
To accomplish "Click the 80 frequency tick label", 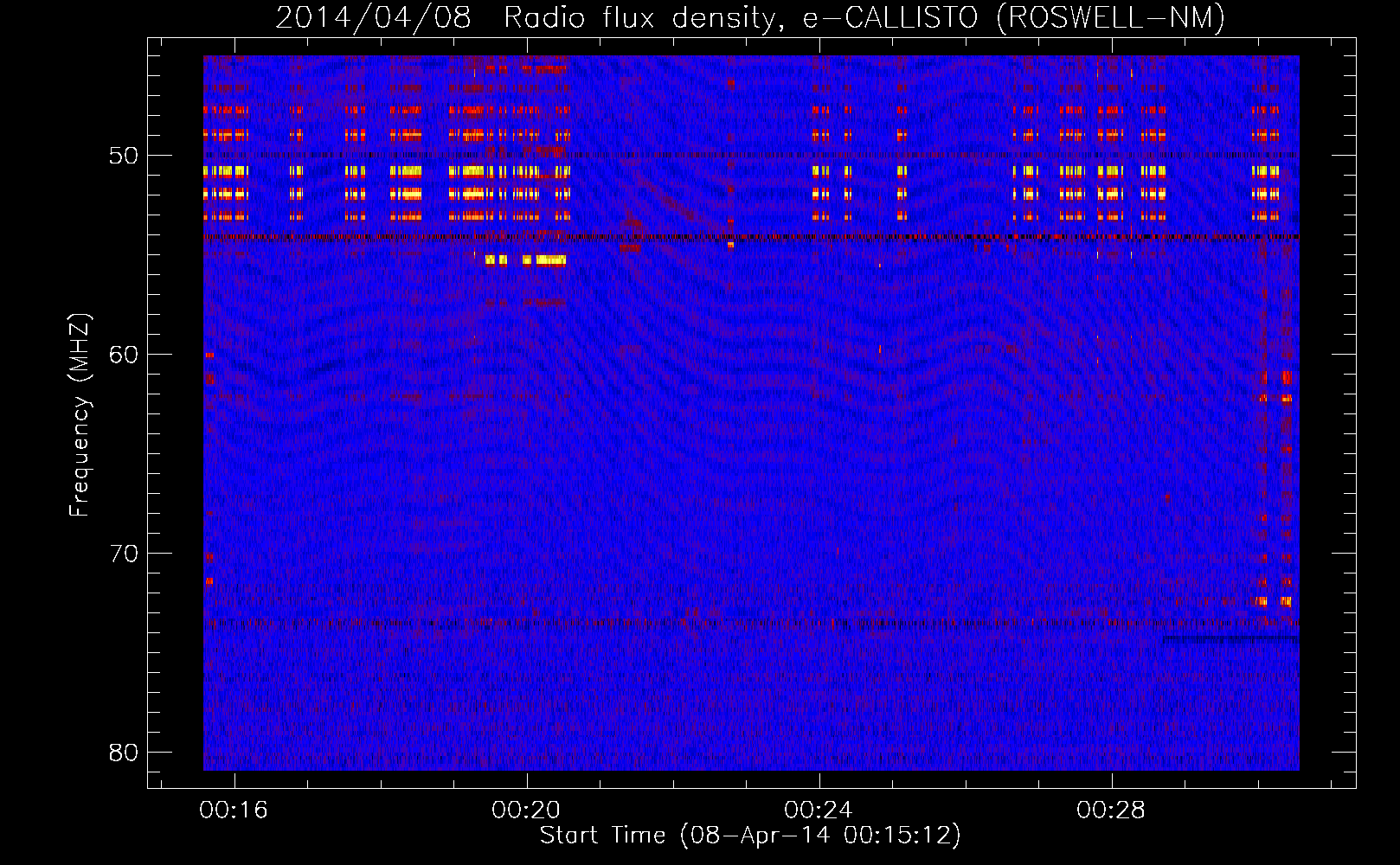I will click(124, 753).
